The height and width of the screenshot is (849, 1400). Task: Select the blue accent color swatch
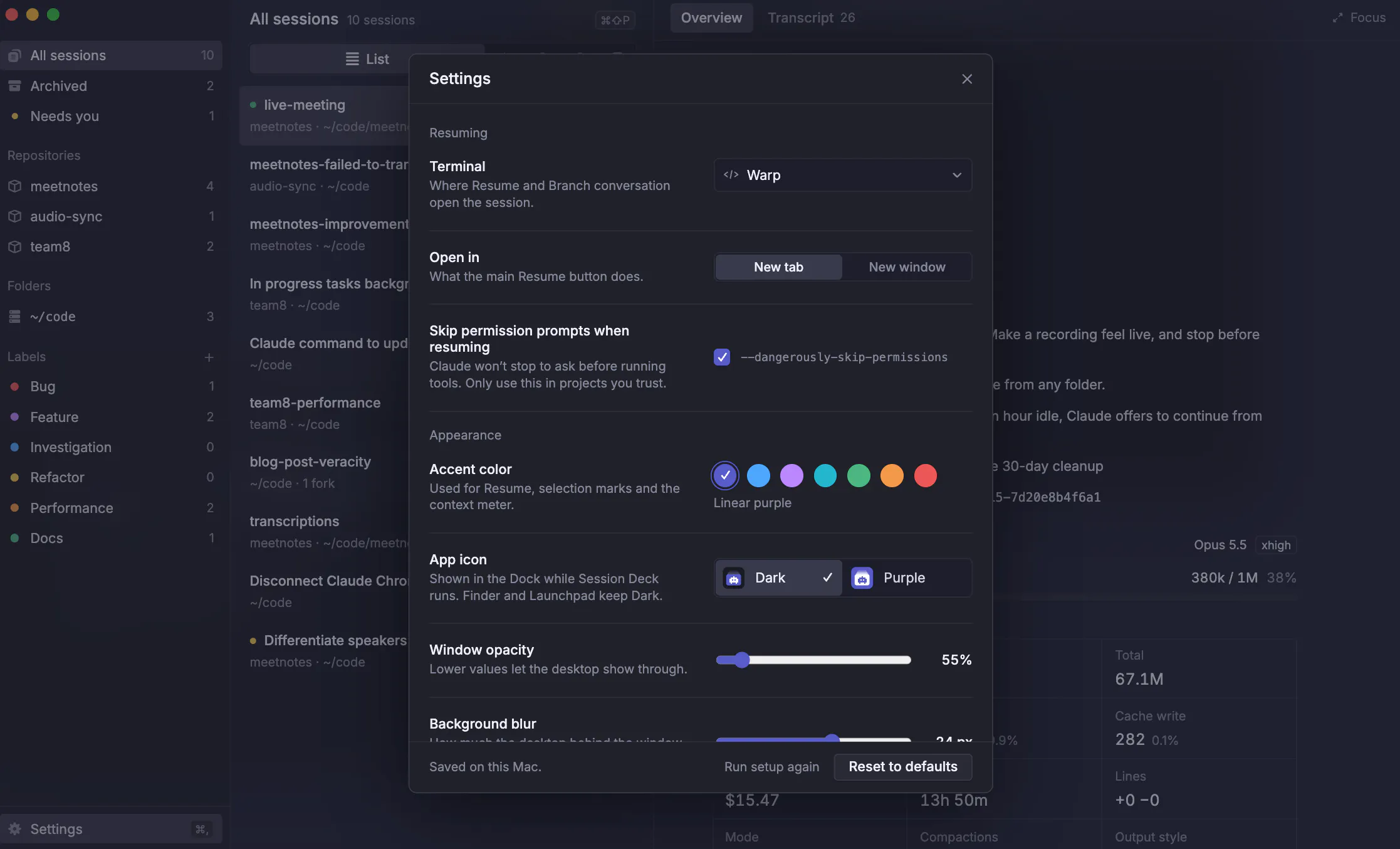[758, 476]
